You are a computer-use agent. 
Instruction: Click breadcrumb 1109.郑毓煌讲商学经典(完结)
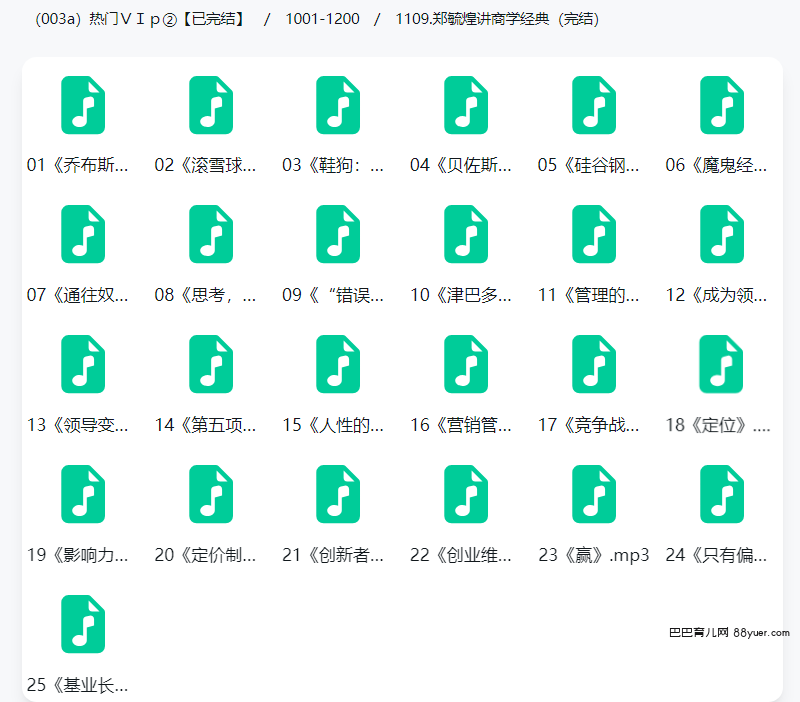point(497,19)
